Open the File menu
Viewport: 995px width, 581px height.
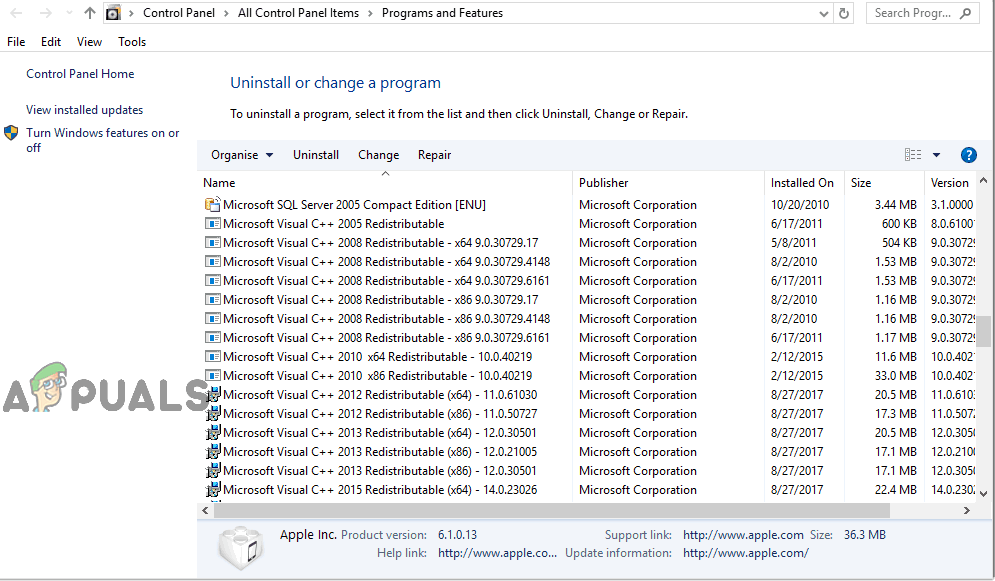pyautogui.click(x=16, y=42)
